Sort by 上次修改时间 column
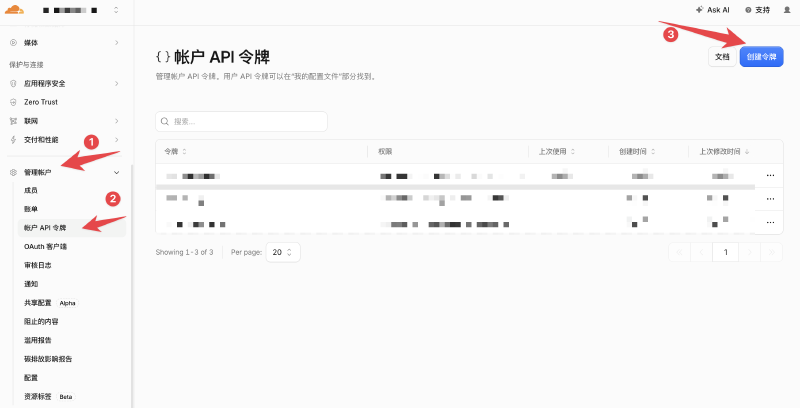This screenshot has height=408, width=800. click(x=724, y=151)
